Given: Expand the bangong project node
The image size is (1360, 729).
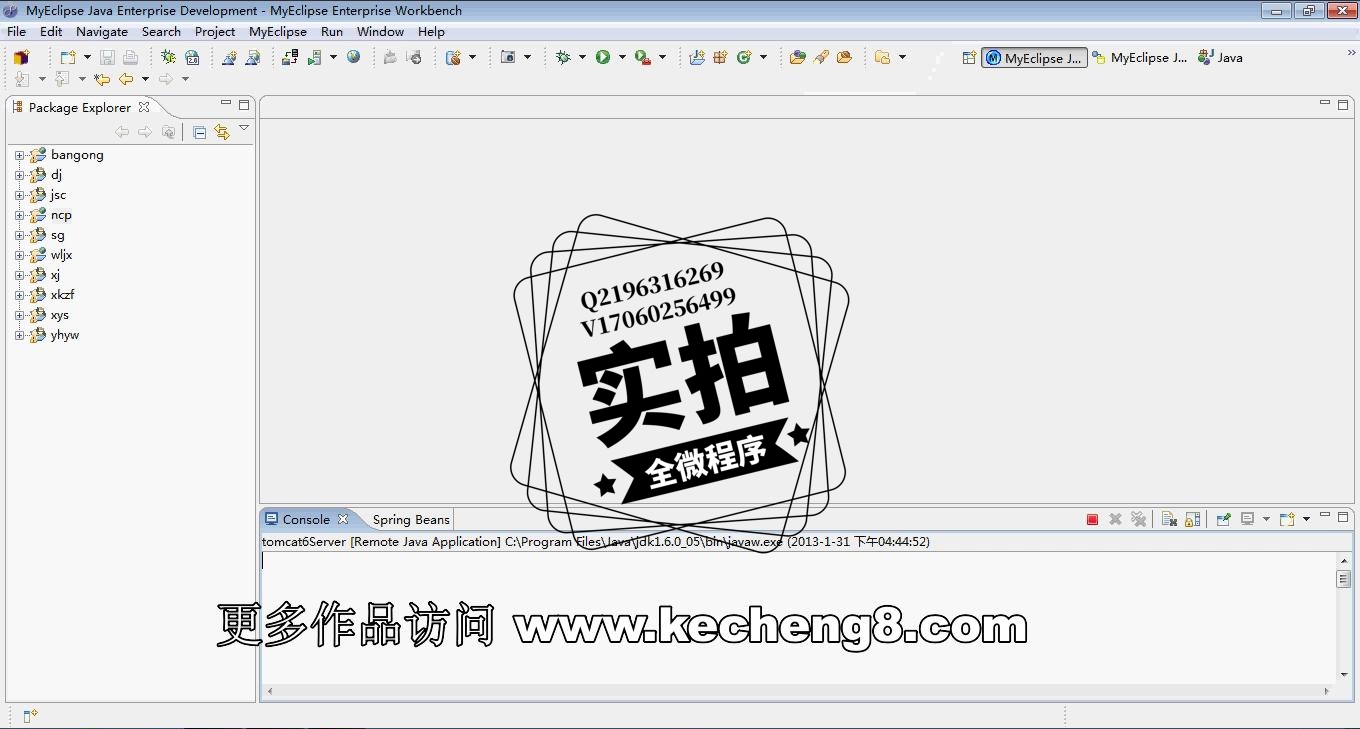Looking at the screenshot, I should pyautogui.click(x=19, y=155).
